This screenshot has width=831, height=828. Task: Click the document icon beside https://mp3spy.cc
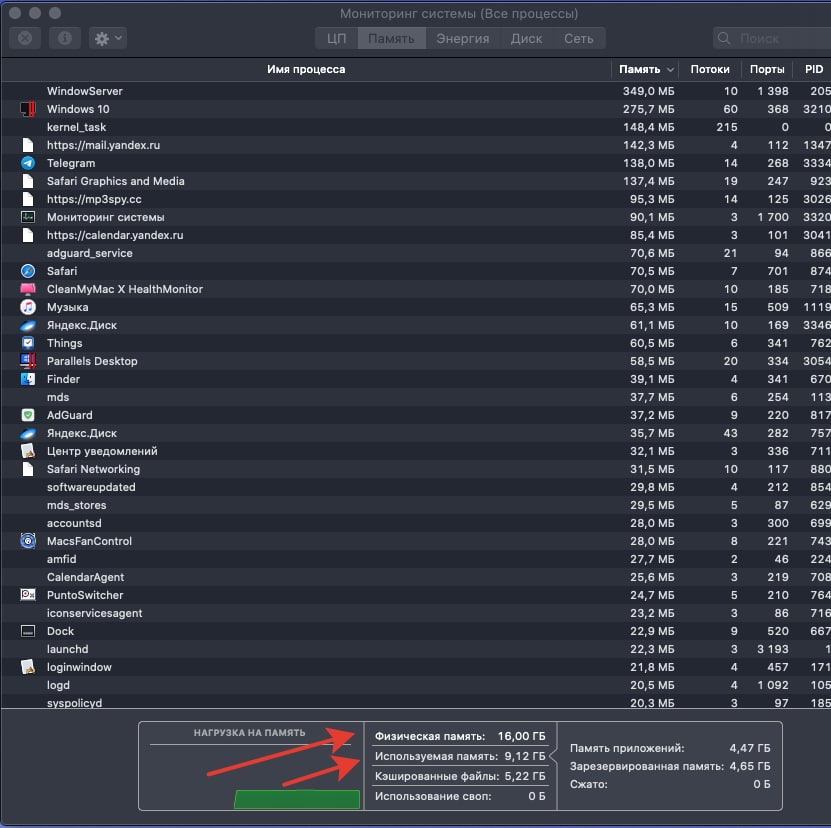pyautogui.click(x=28, y=199)
